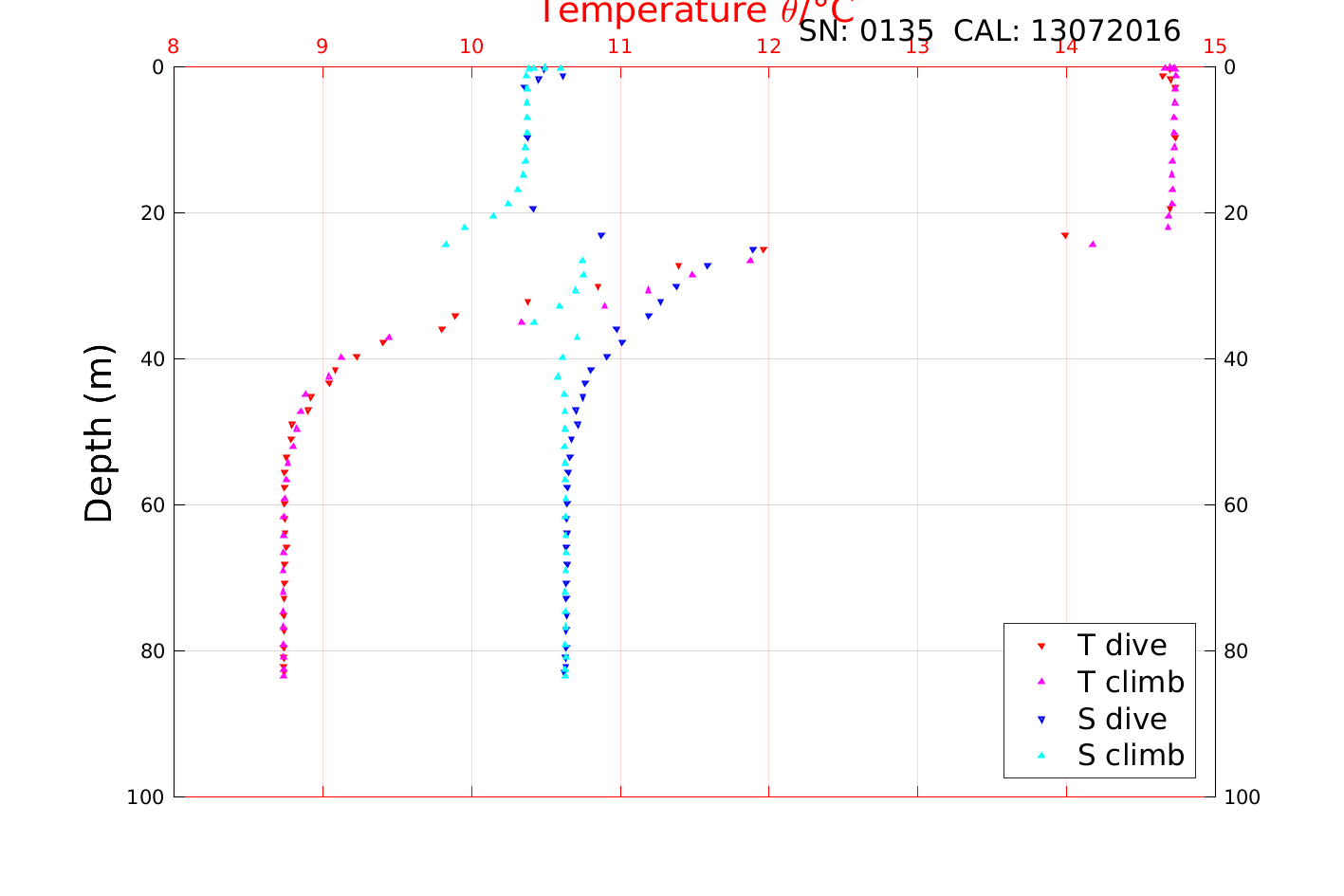The height and width of the screenshot is (896, 1344).
Task: Select the 'Depth (m)' axis label
Action: (x=99, y=433)
